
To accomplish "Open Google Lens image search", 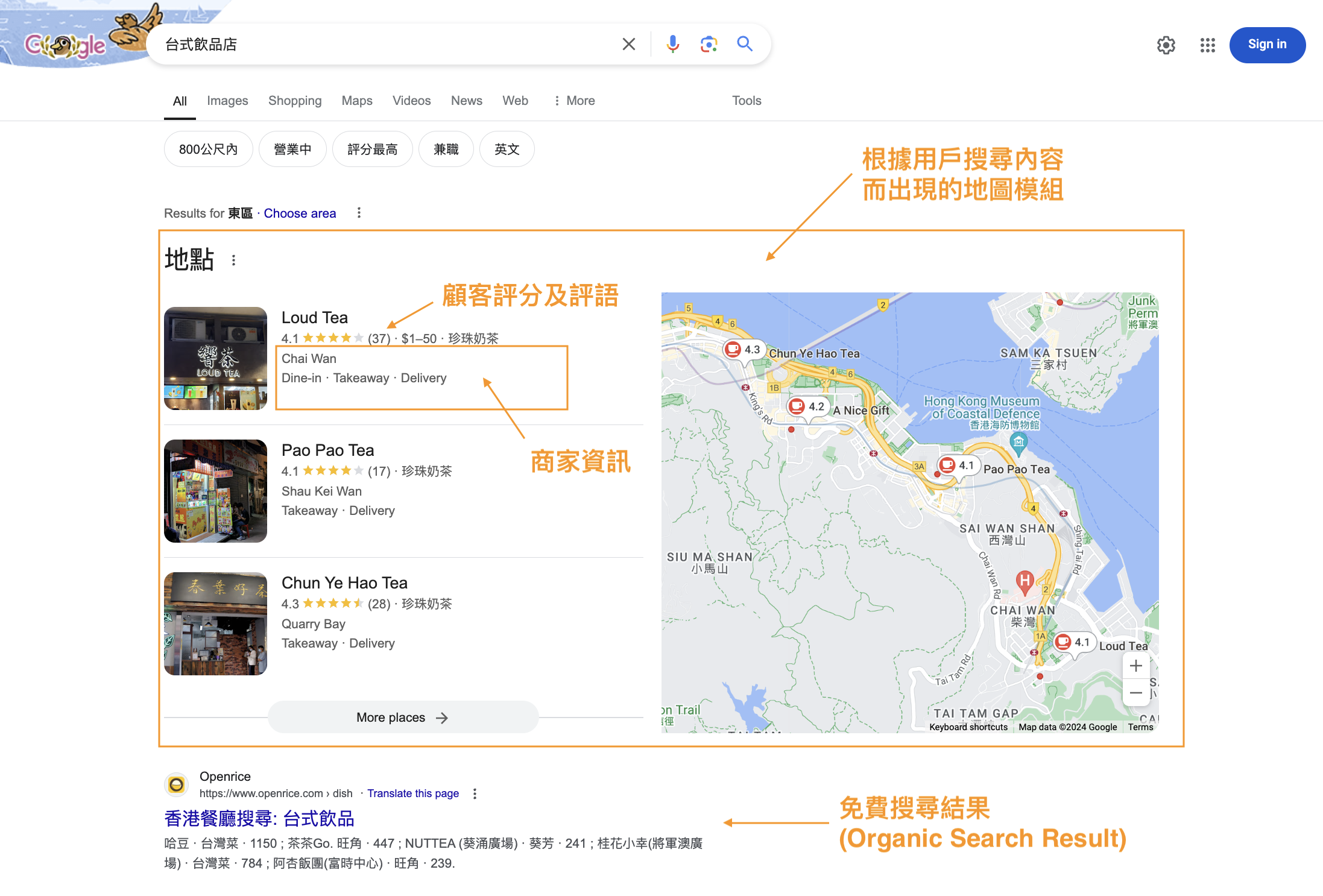I will coord(709,44).
